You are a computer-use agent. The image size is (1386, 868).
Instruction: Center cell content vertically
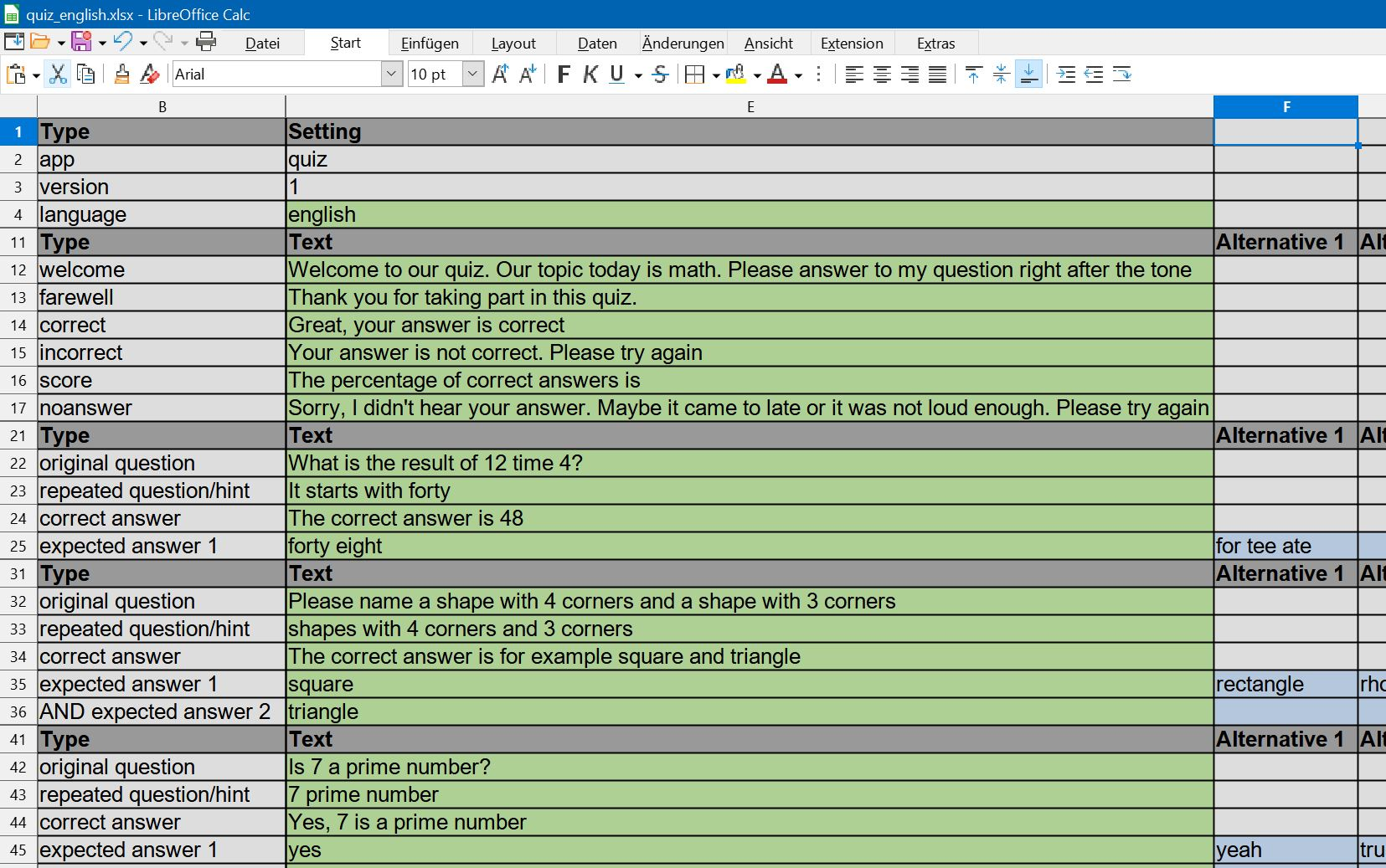[1001, 74]
